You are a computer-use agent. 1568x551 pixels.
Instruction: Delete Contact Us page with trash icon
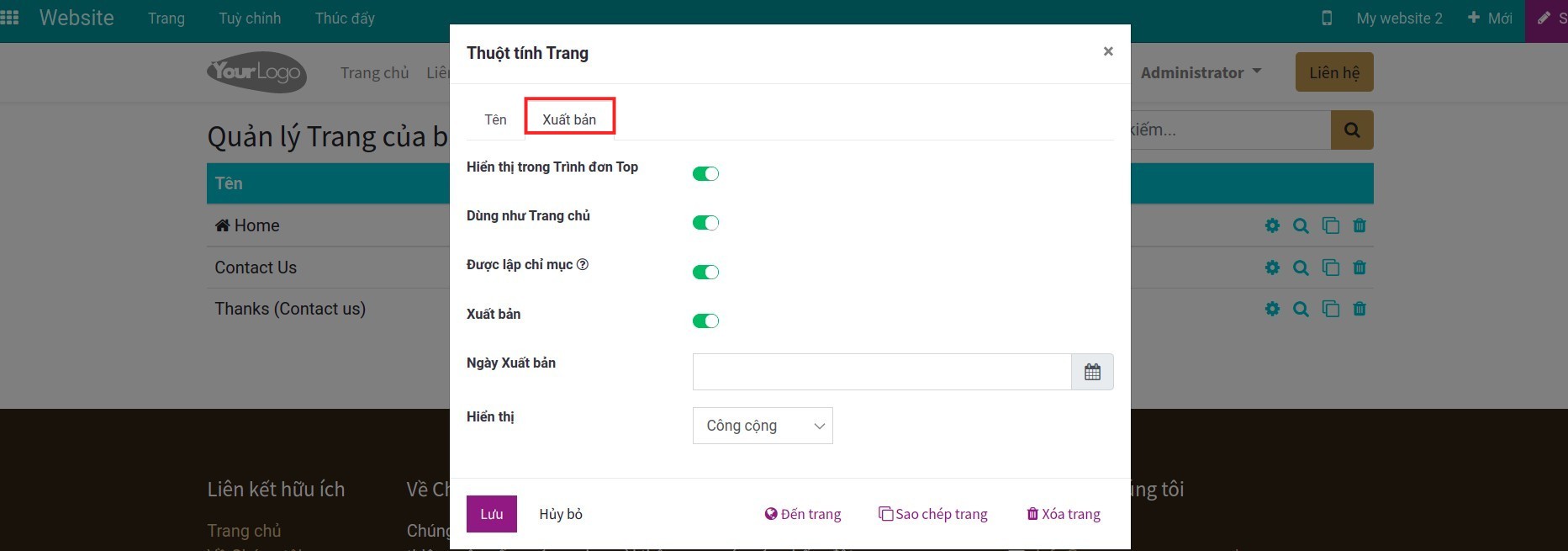pos(1359,268)
